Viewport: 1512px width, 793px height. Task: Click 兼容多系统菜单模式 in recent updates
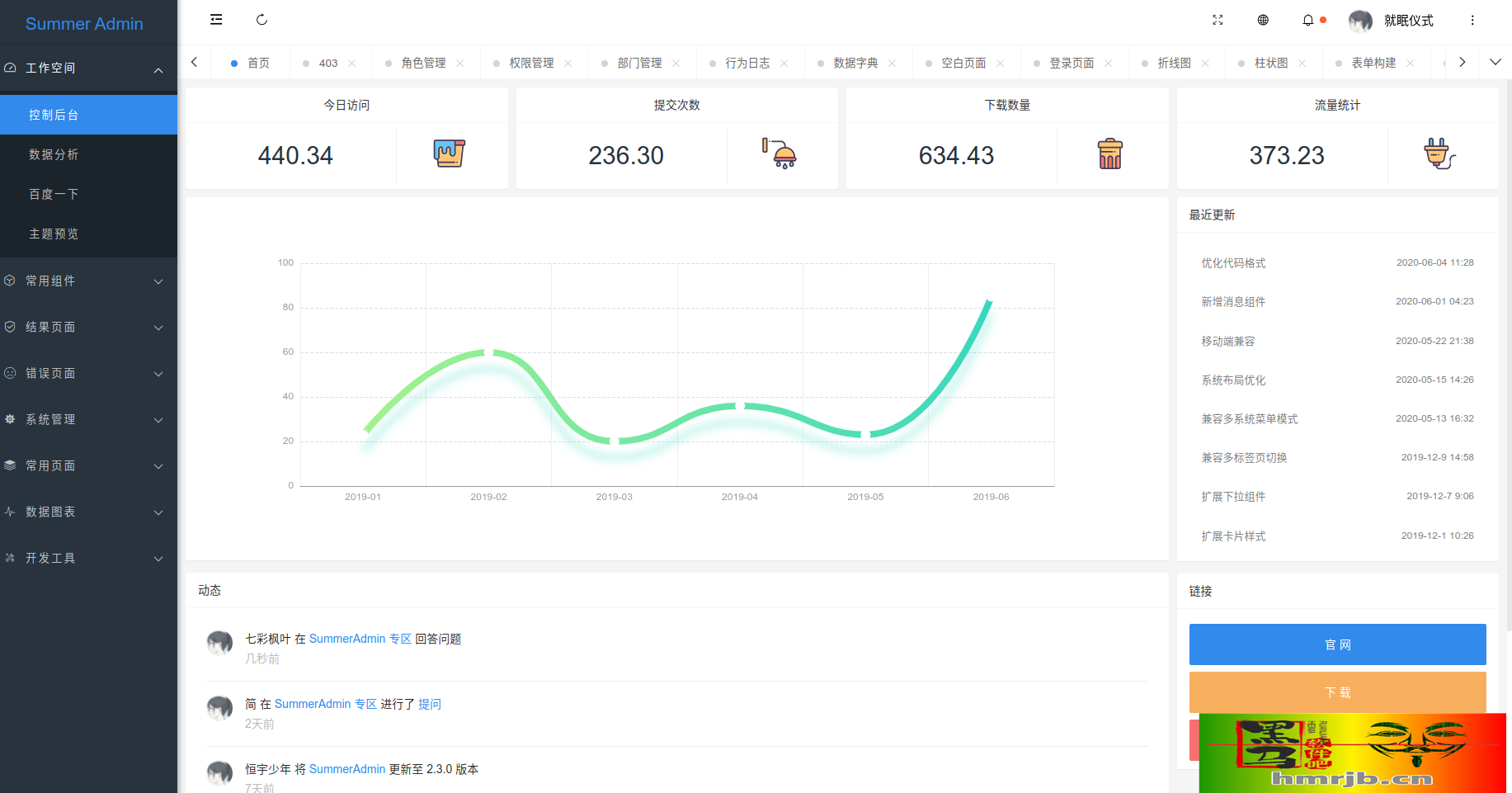pyautogui.click(x=1249, y=418)
